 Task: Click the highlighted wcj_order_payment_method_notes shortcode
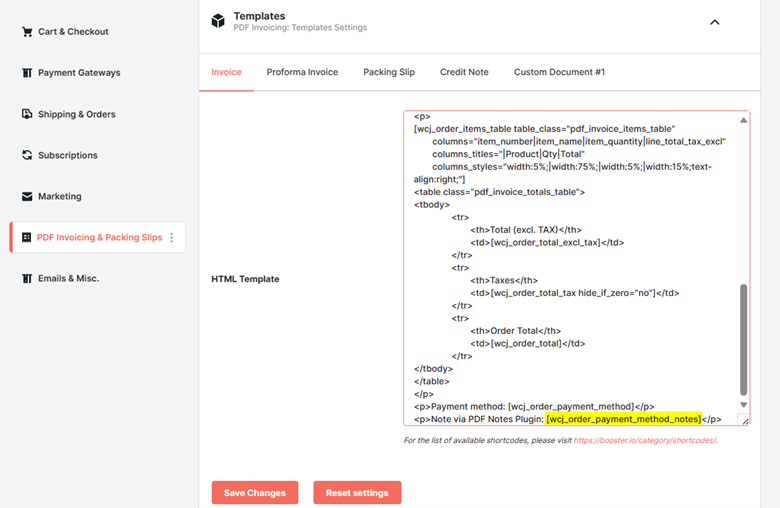624,419
